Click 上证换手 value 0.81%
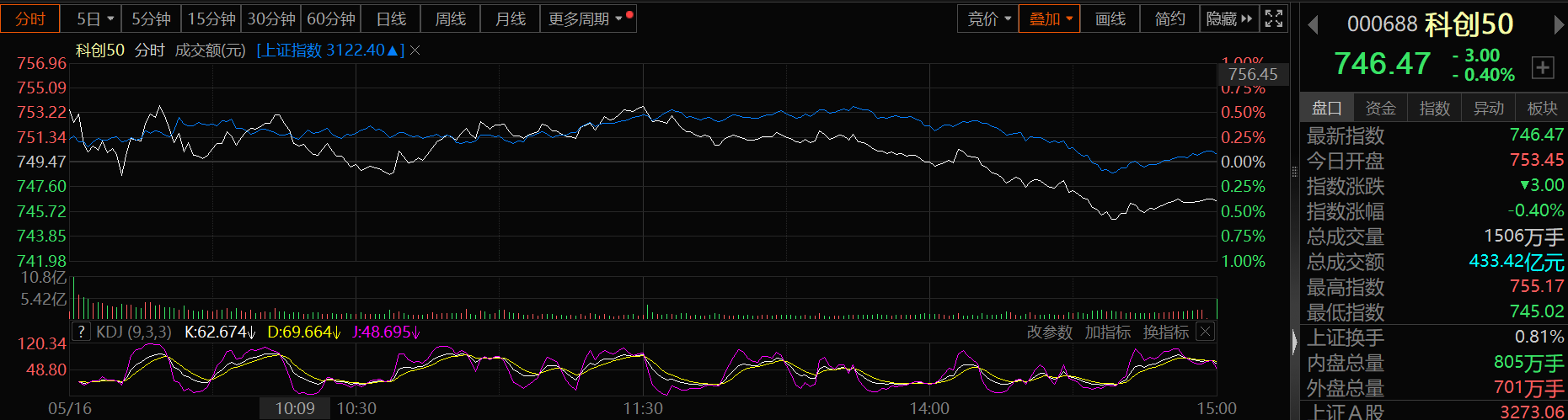 pos(1539,337)
